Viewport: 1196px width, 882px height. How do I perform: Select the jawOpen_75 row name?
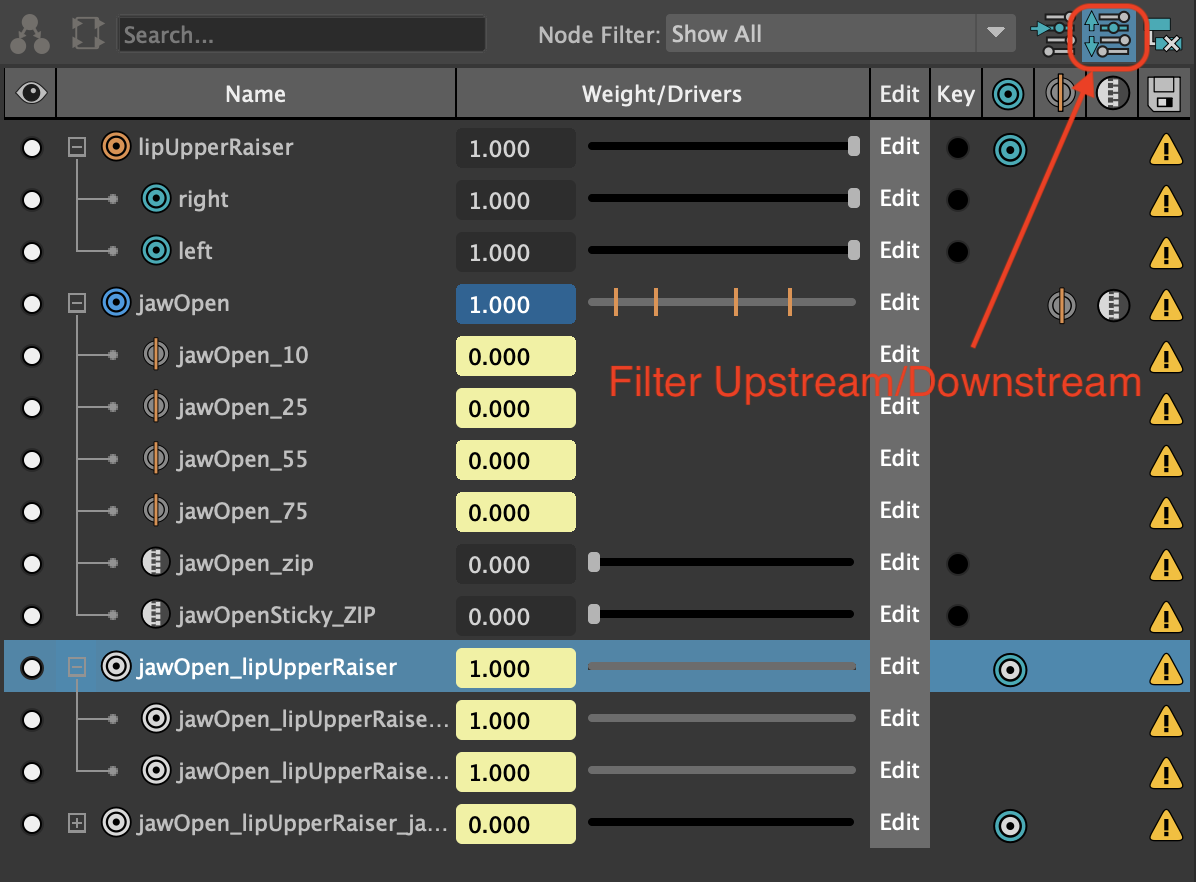(243, 510)
